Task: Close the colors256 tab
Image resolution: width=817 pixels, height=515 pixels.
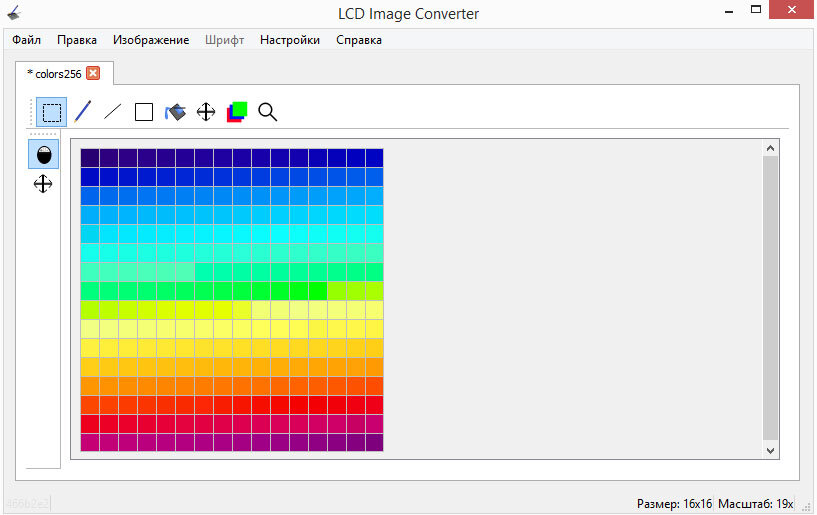Action: point(93,73)
